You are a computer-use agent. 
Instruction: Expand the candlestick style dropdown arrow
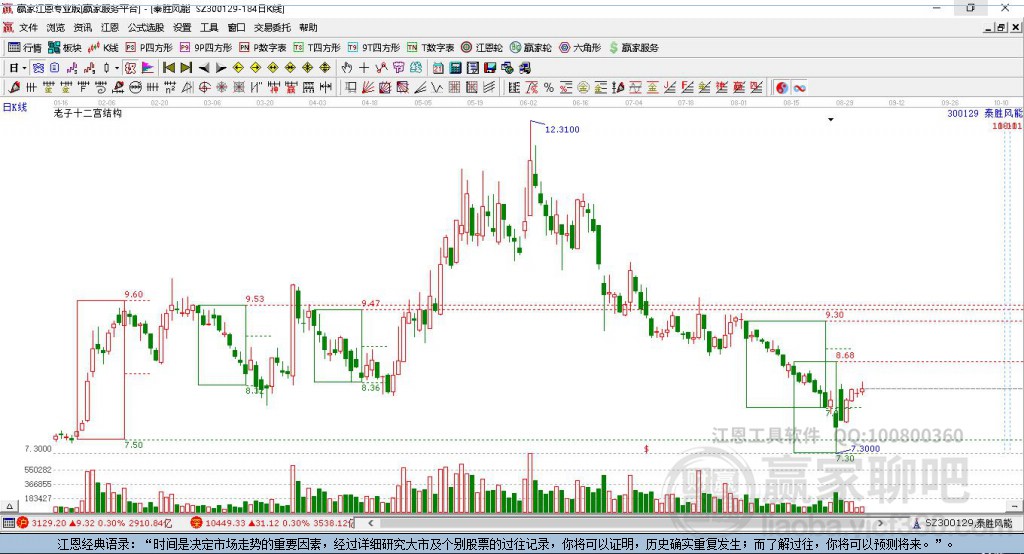(x=117, y=68)
